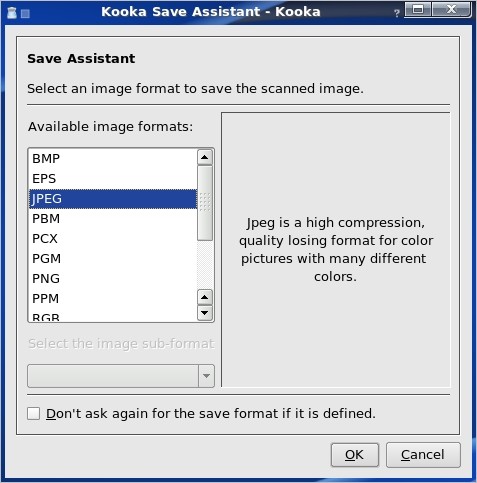Click the top scroll-up arrow in format list
The height and width of the screenshot is (483, 477).
coord(205,157)
